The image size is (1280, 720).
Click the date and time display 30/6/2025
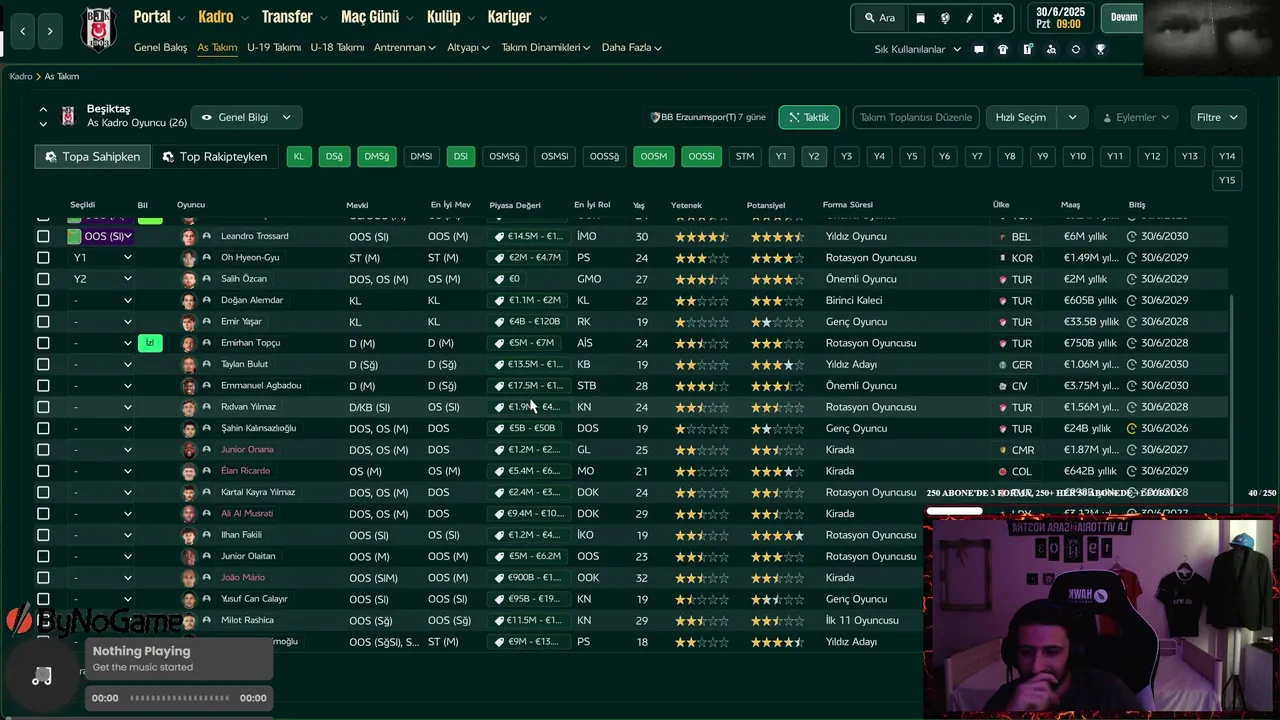coord(1061,18)
